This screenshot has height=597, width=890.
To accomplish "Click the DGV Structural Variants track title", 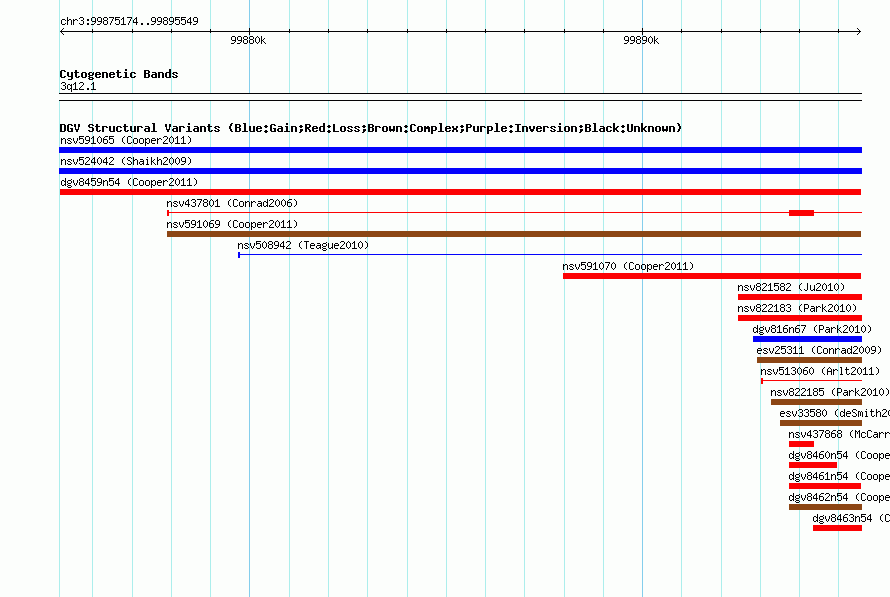I will tap(370, 128).
